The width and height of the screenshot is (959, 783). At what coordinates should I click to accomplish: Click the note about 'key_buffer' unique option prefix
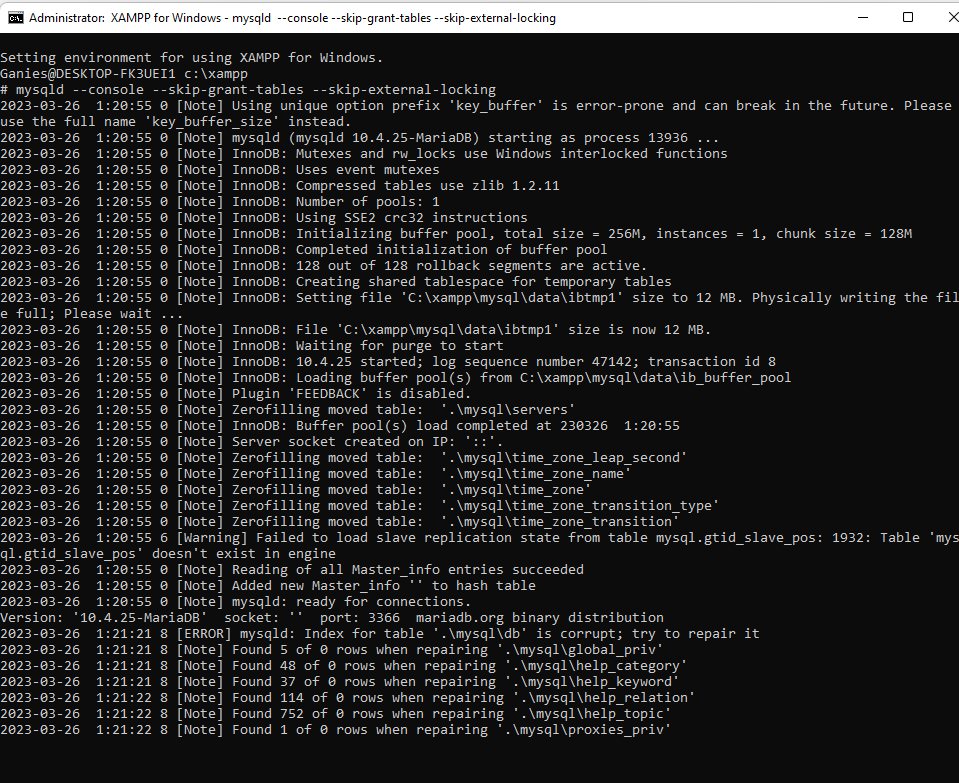pos(476,113)
